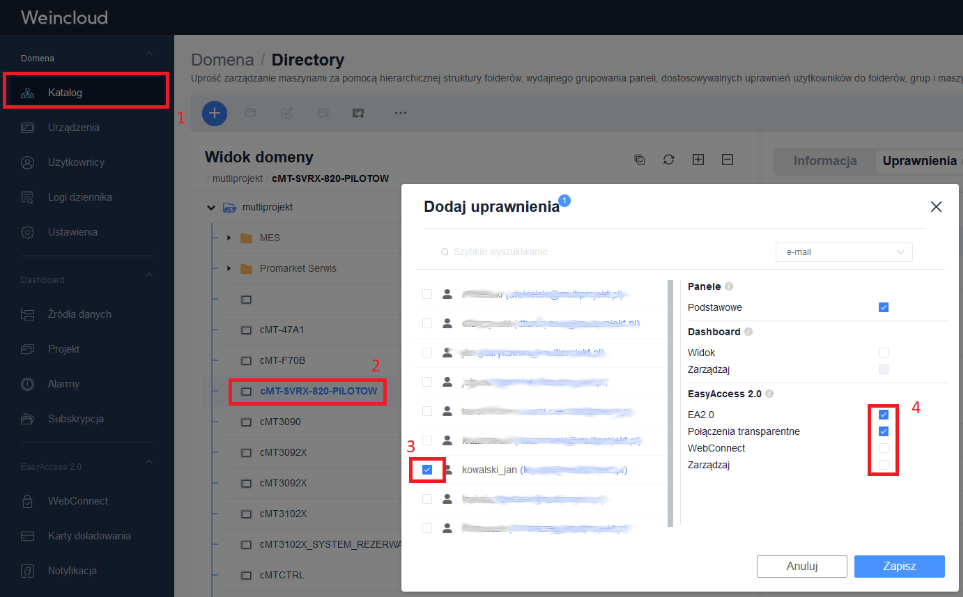Open the three-dots more options menu
This screenshot has width=963, height=597.
tap(400, 113)
